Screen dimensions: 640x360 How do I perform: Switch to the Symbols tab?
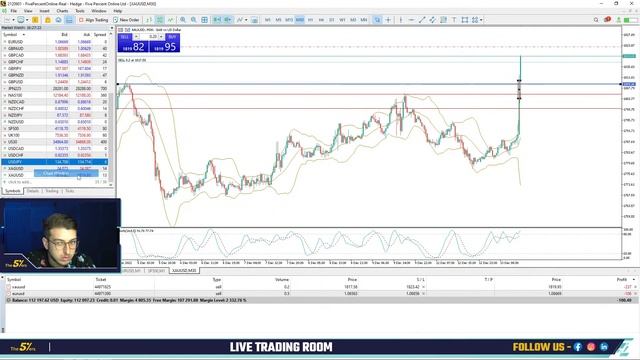pyautogui.click(x=13, y=191)
